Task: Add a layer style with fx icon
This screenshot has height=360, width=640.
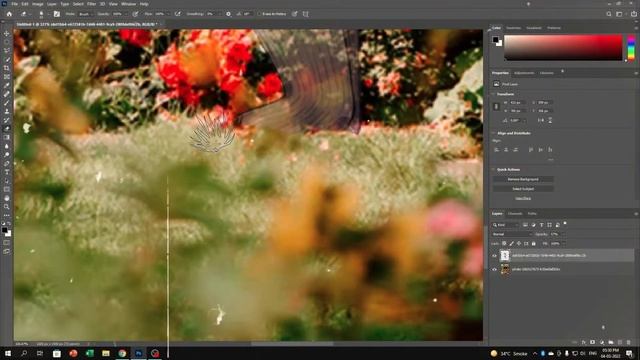Action: 584,342
